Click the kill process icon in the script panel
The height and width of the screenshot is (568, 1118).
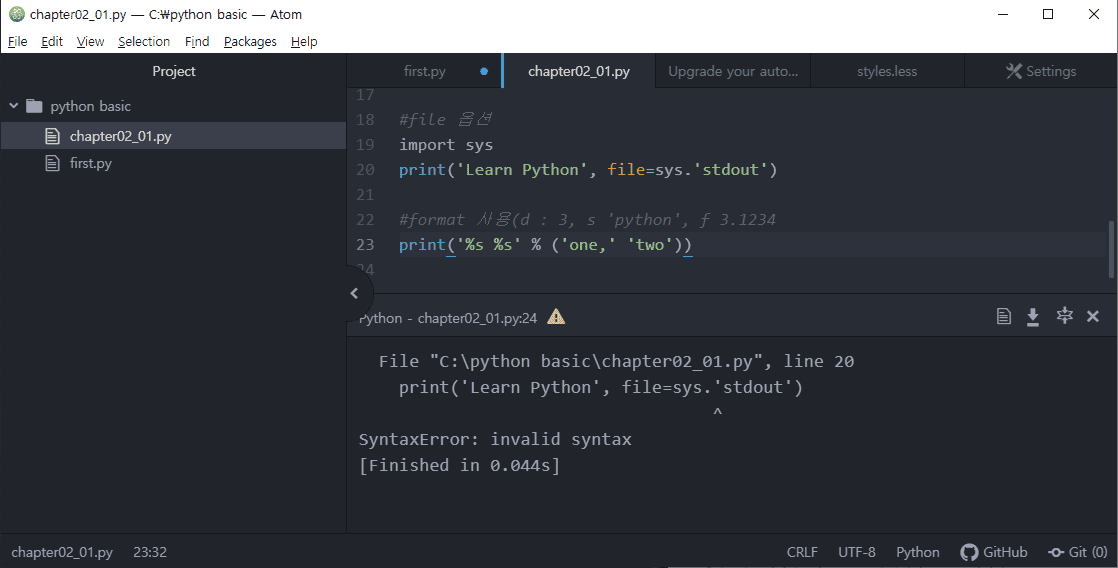(x=1064, y=316)
